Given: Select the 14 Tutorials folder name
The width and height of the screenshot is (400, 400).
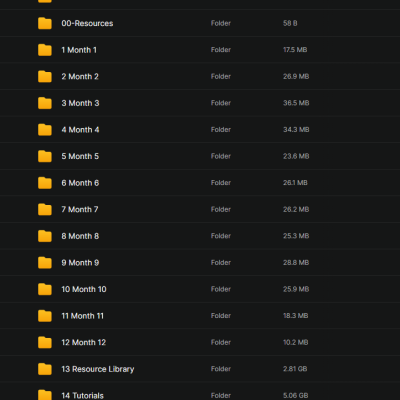Looking at the screenshot, I should point(83,396).
